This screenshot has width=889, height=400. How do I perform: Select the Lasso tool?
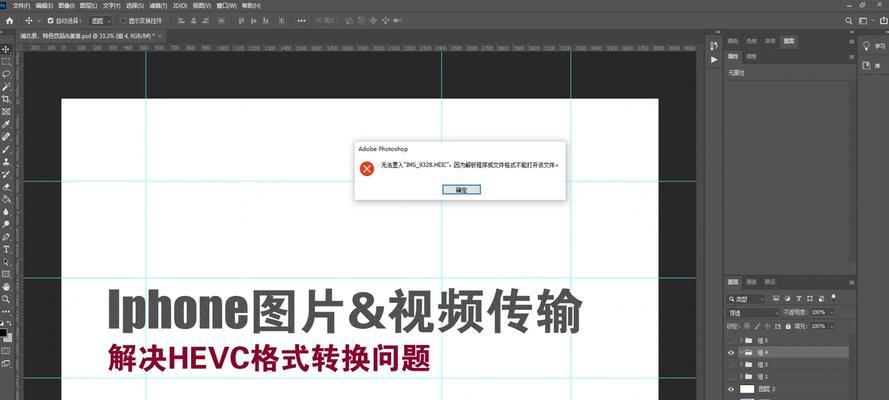[6, 74]
